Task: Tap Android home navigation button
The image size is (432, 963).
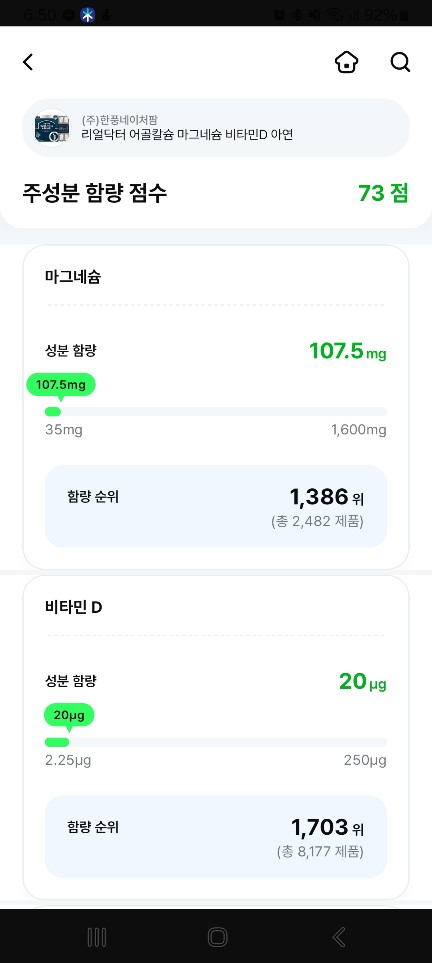Action: [217, 937]
